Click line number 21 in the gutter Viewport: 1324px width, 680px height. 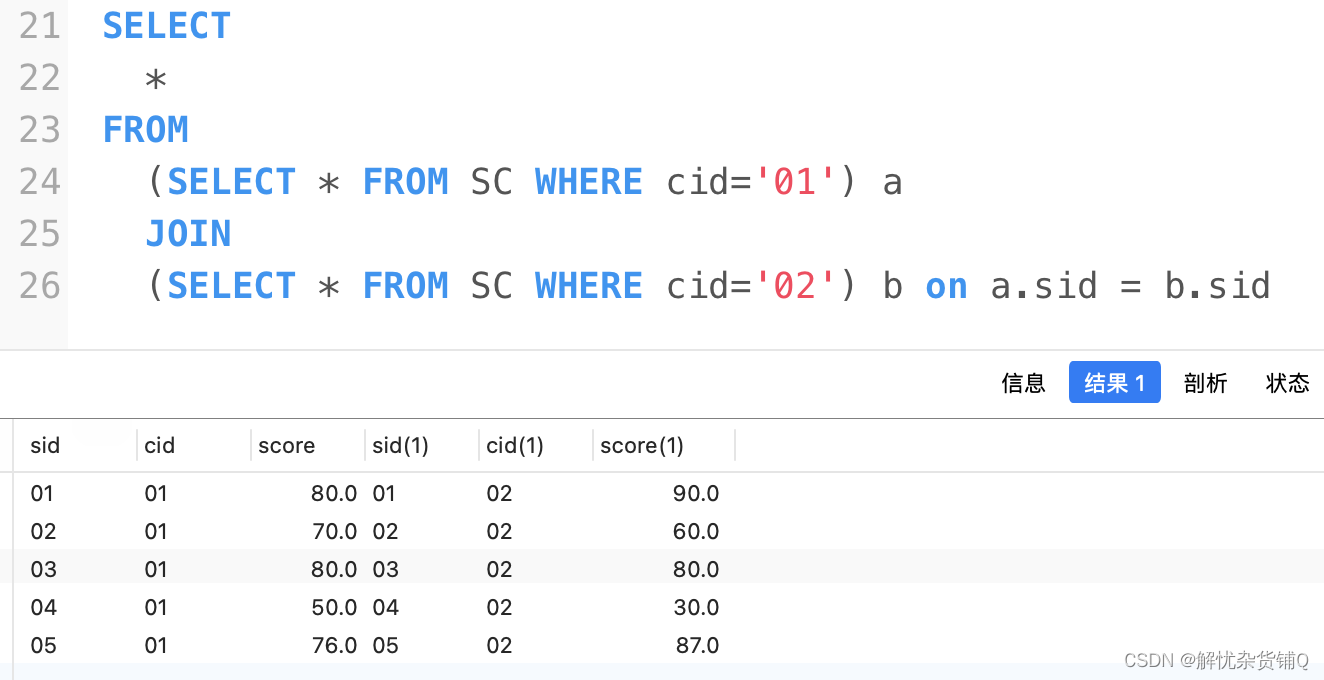40,26
